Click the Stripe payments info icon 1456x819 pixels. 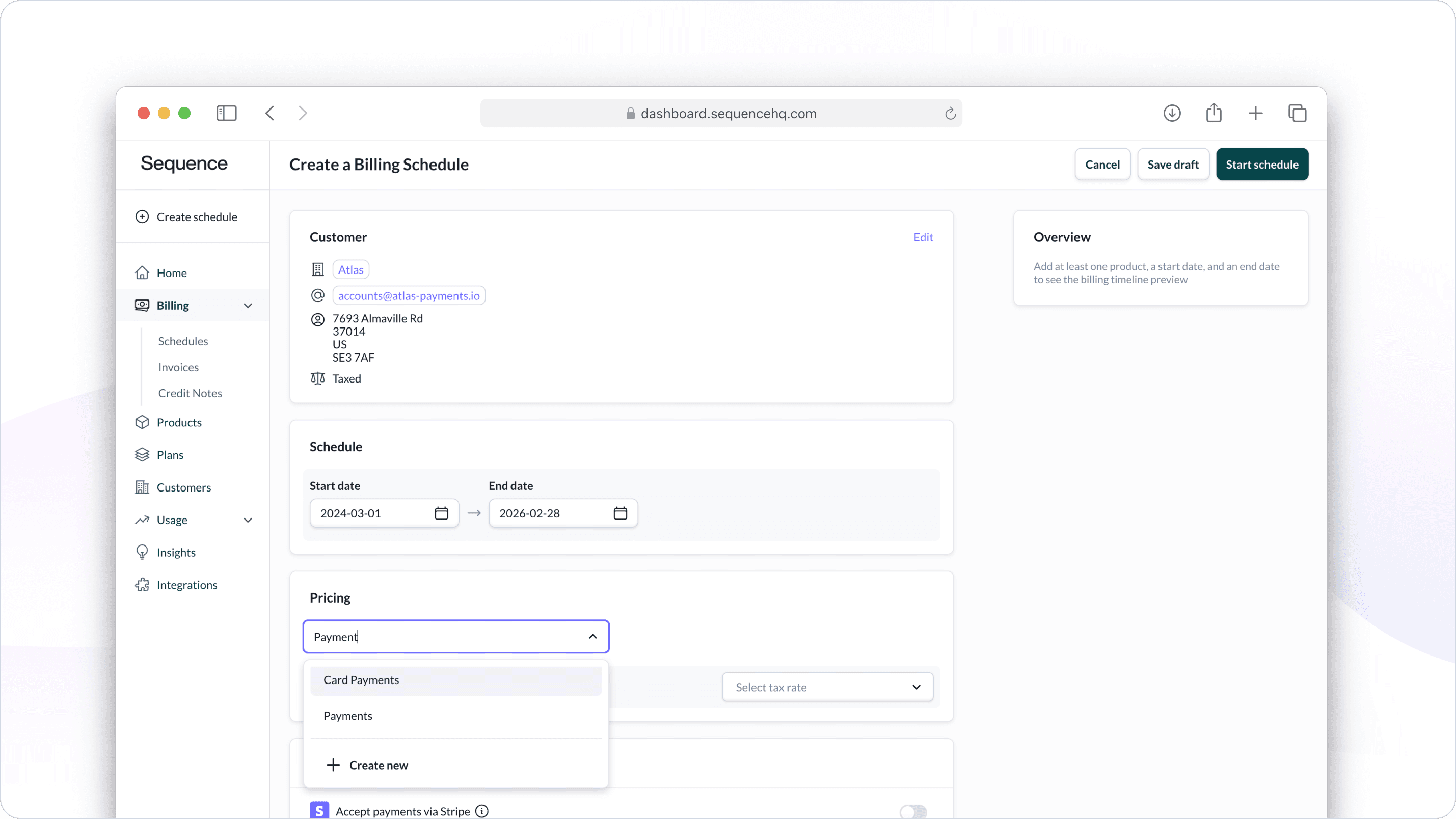point(482,811)
